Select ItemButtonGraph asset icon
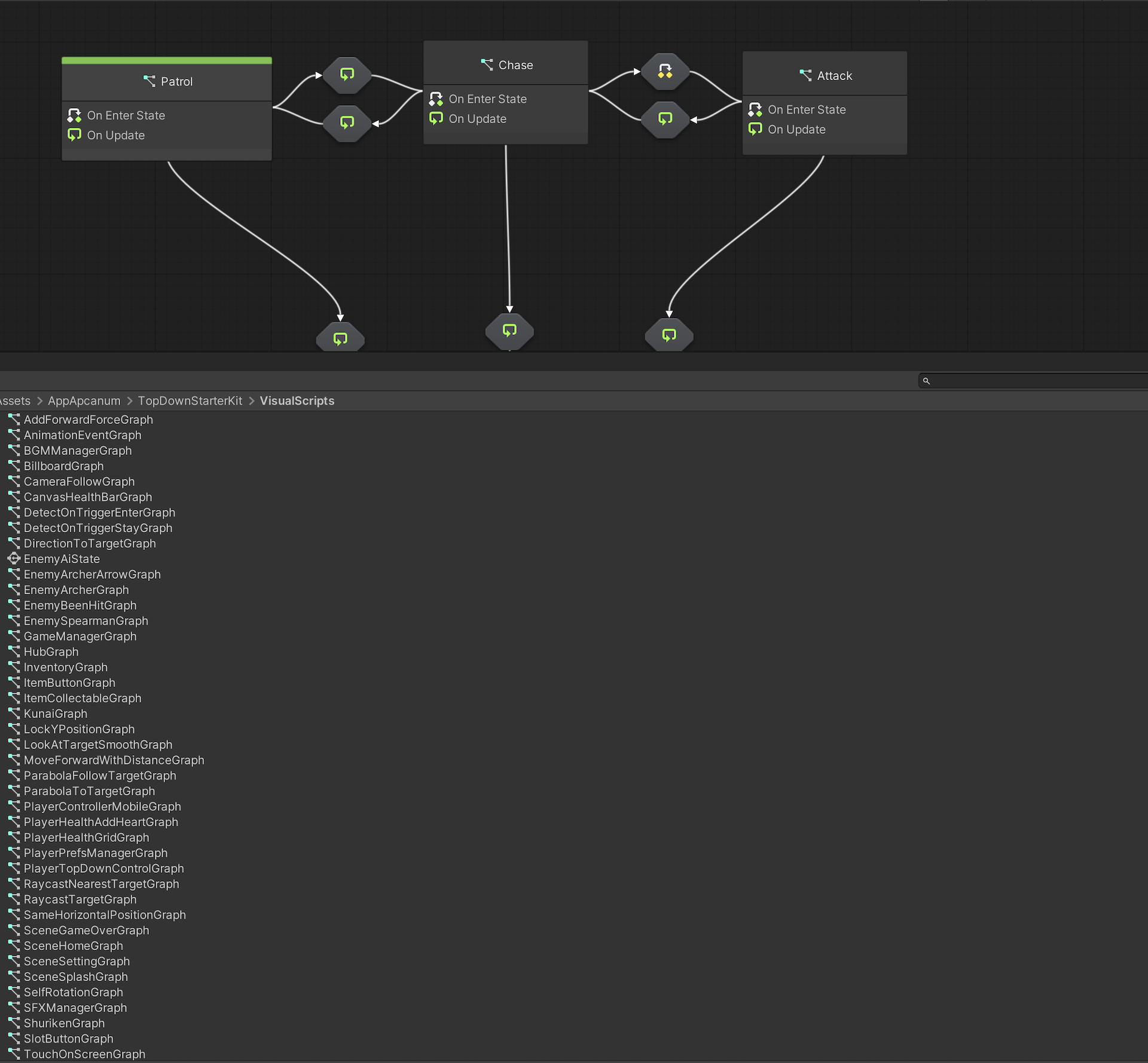The image size is (1148, 1063). click(14, 683)
